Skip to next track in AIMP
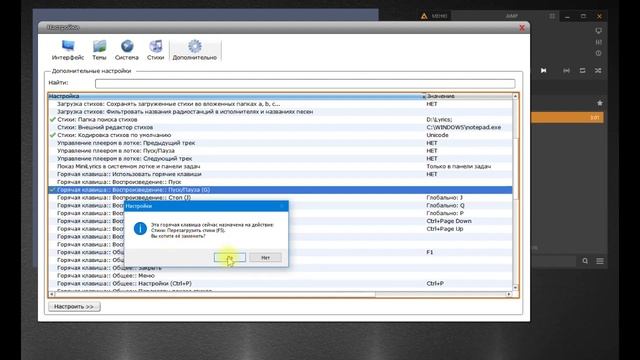Viewport: 640px width, 360px height. click(x=544, y=71)
